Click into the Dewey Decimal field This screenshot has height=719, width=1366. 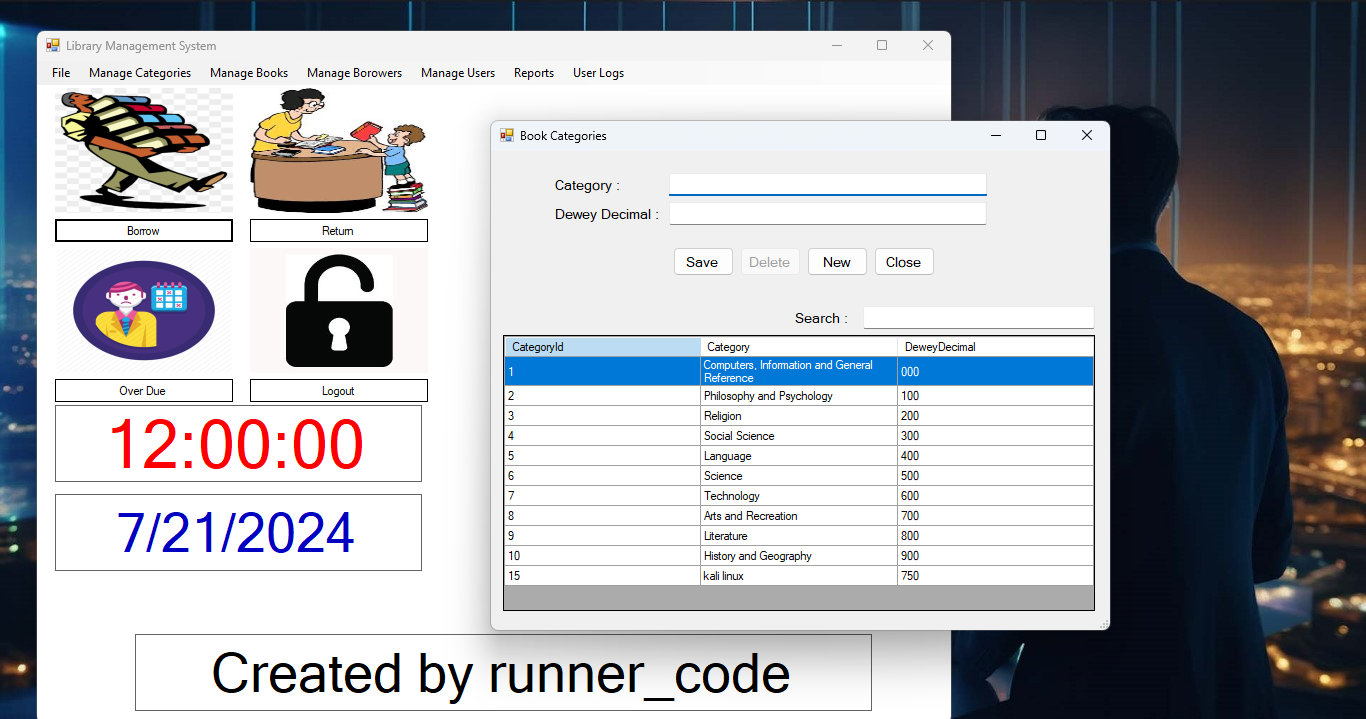pyautogui.click(x=827, y=214)
